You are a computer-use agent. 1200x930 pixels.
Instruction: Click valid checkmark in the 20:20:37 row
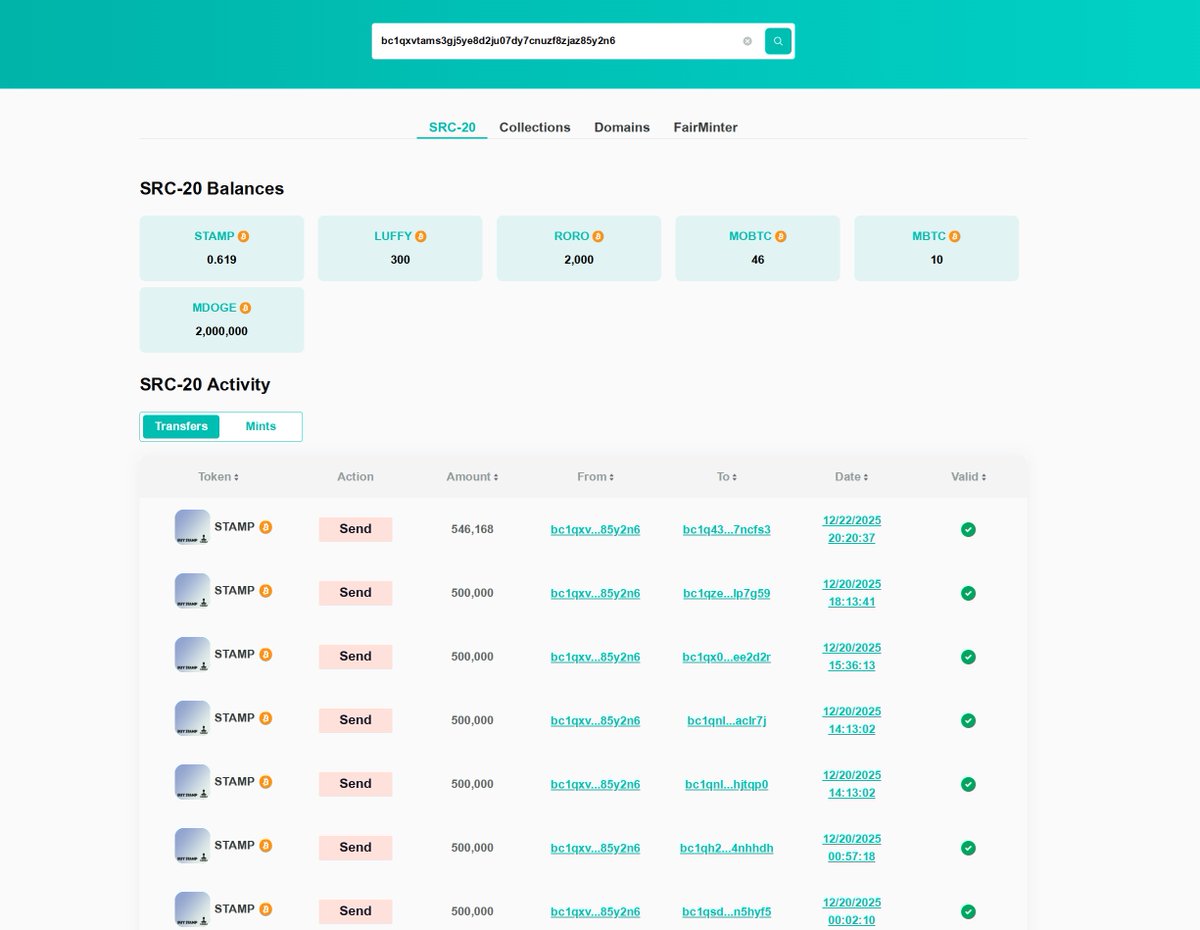click(968, 529)
